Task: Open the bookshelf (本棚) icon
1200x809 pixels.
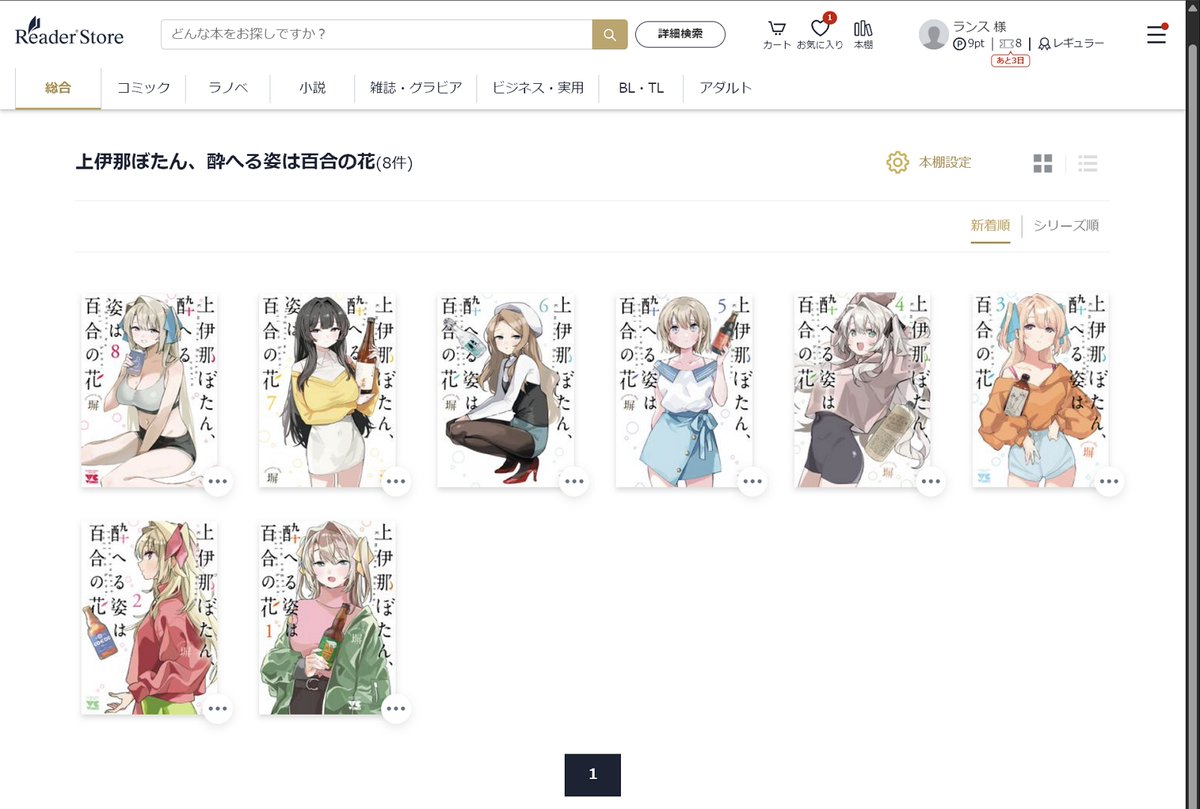Action: coord(863,34)
